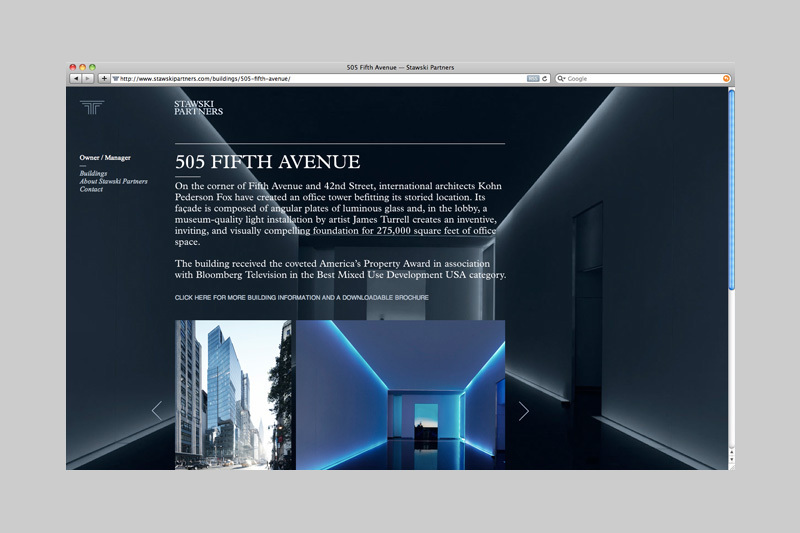Viewport: 800px width, 533px height.
Task: Open the Contact navigation link
Action: pos(91,189)
